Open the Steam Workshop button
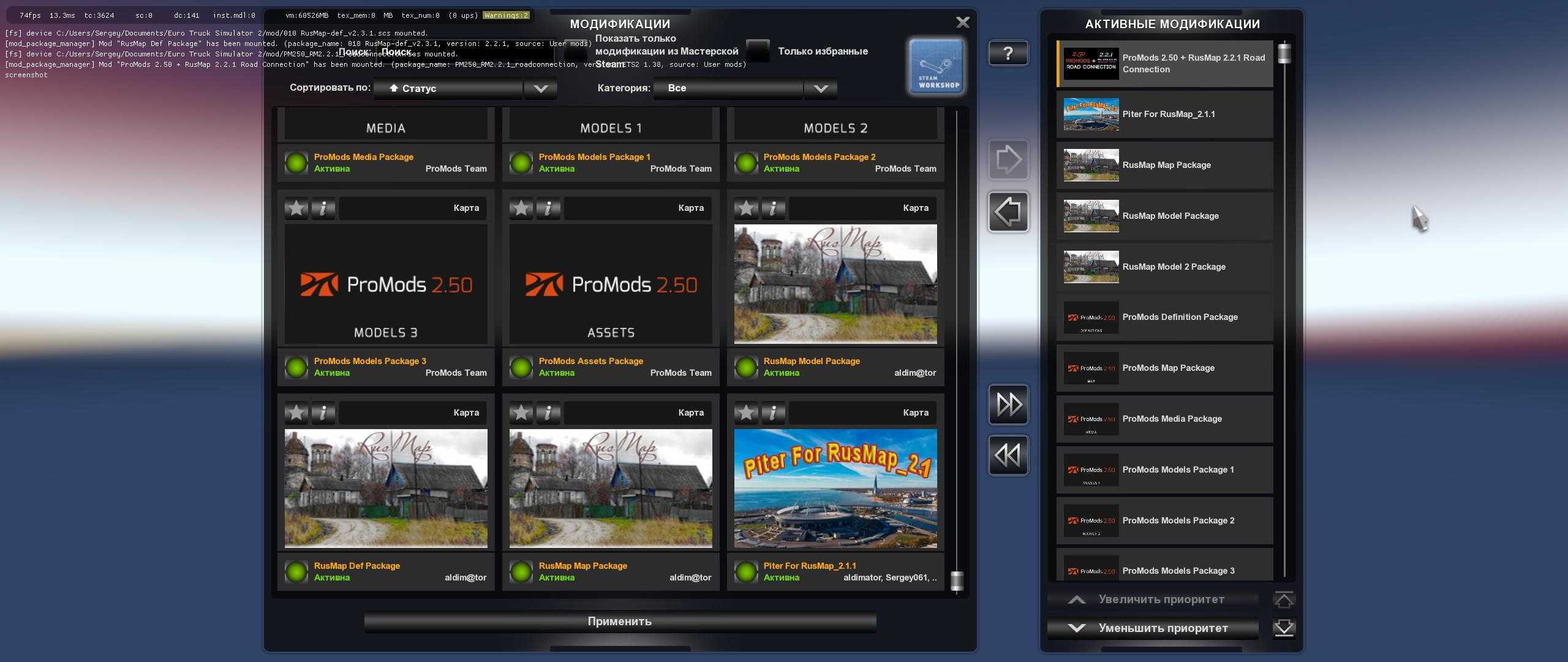This screenshot has height=662, width=1568. tap(936, 67)
